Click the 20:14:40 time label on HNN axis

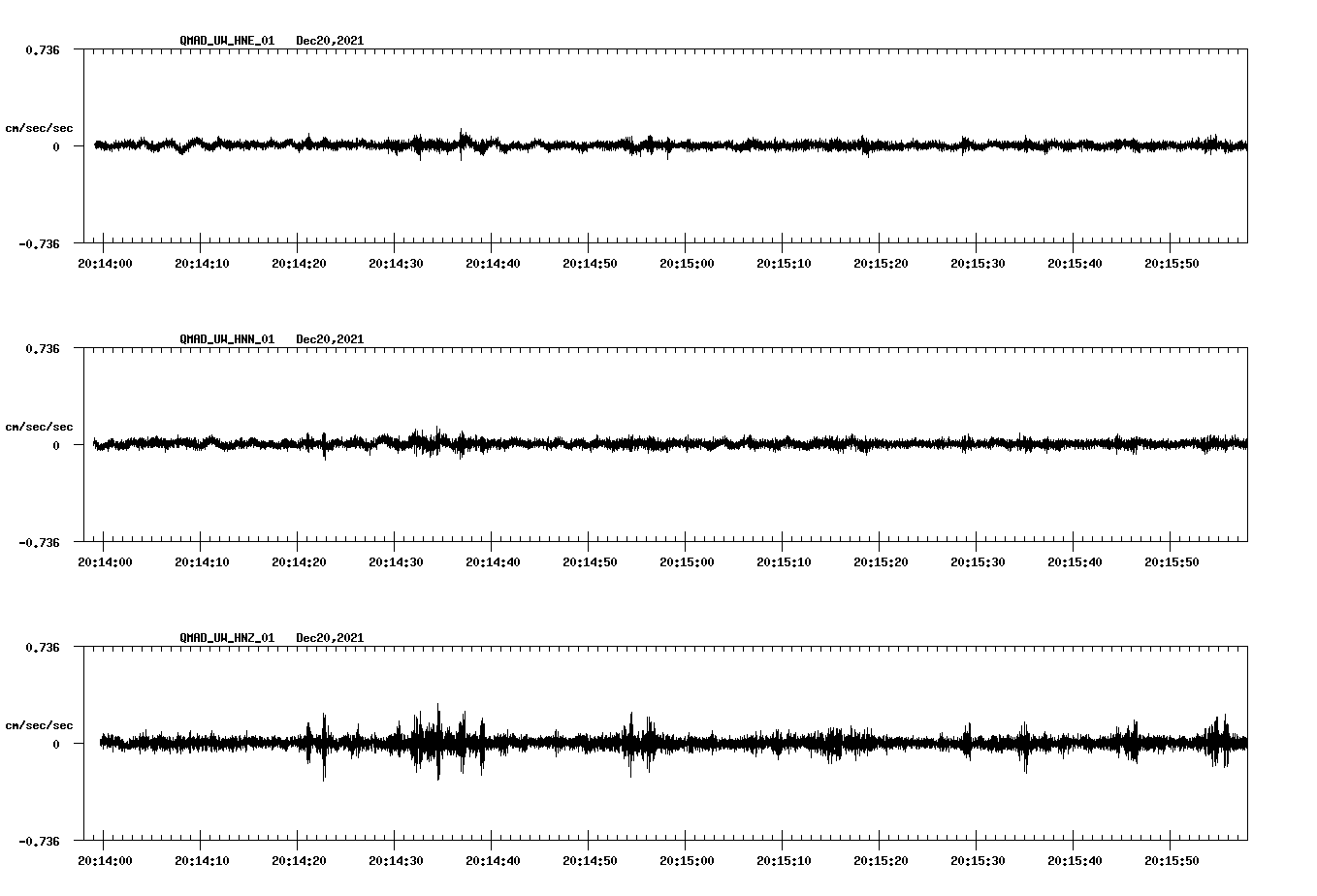pos(493,562)
